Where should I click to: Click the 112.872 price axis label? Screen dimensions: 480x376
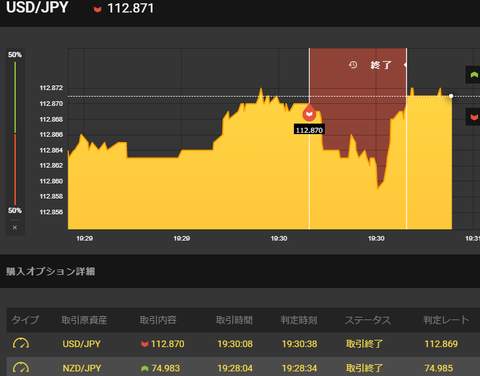tap(51, 88)
